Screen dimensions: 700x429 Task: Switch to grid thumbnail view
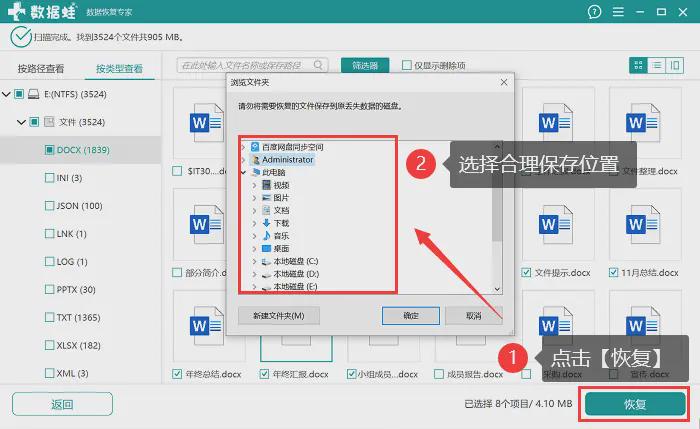pos(638,66)
